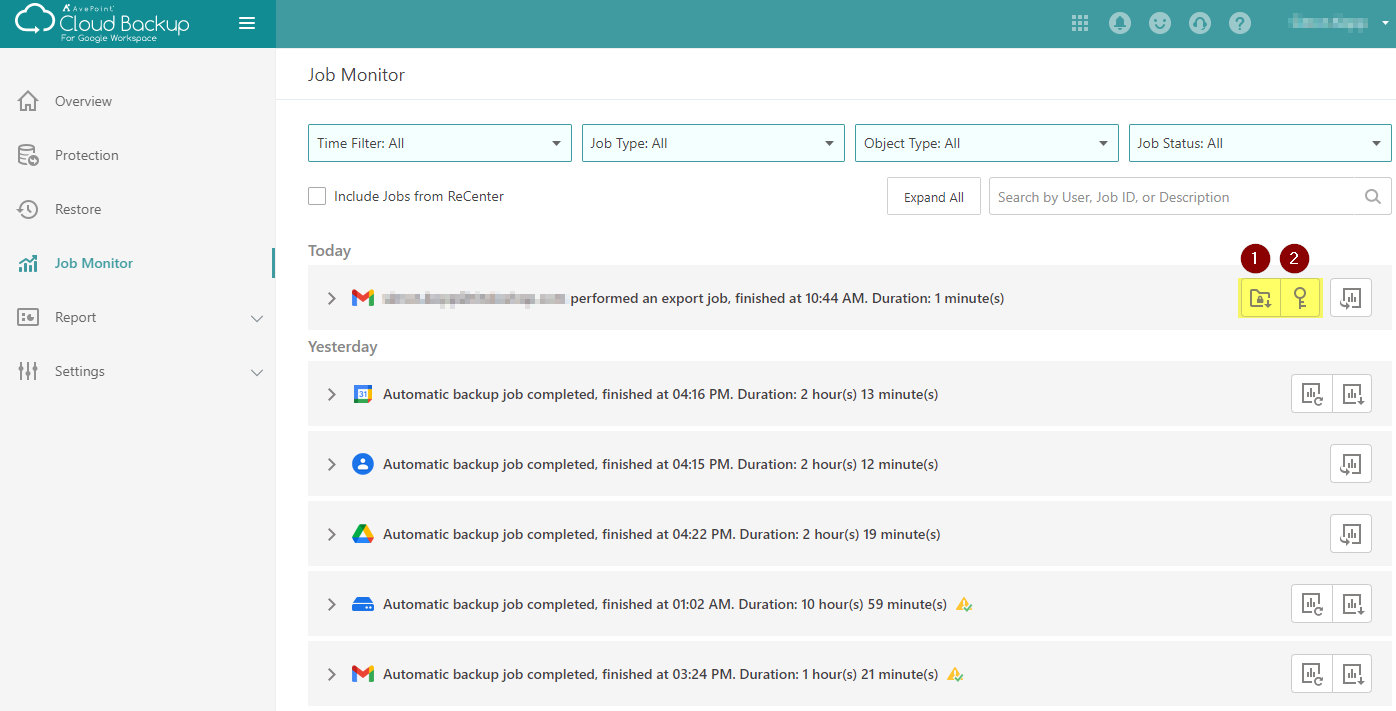Enable Include Jobs from ReCenter

[317, 196]
